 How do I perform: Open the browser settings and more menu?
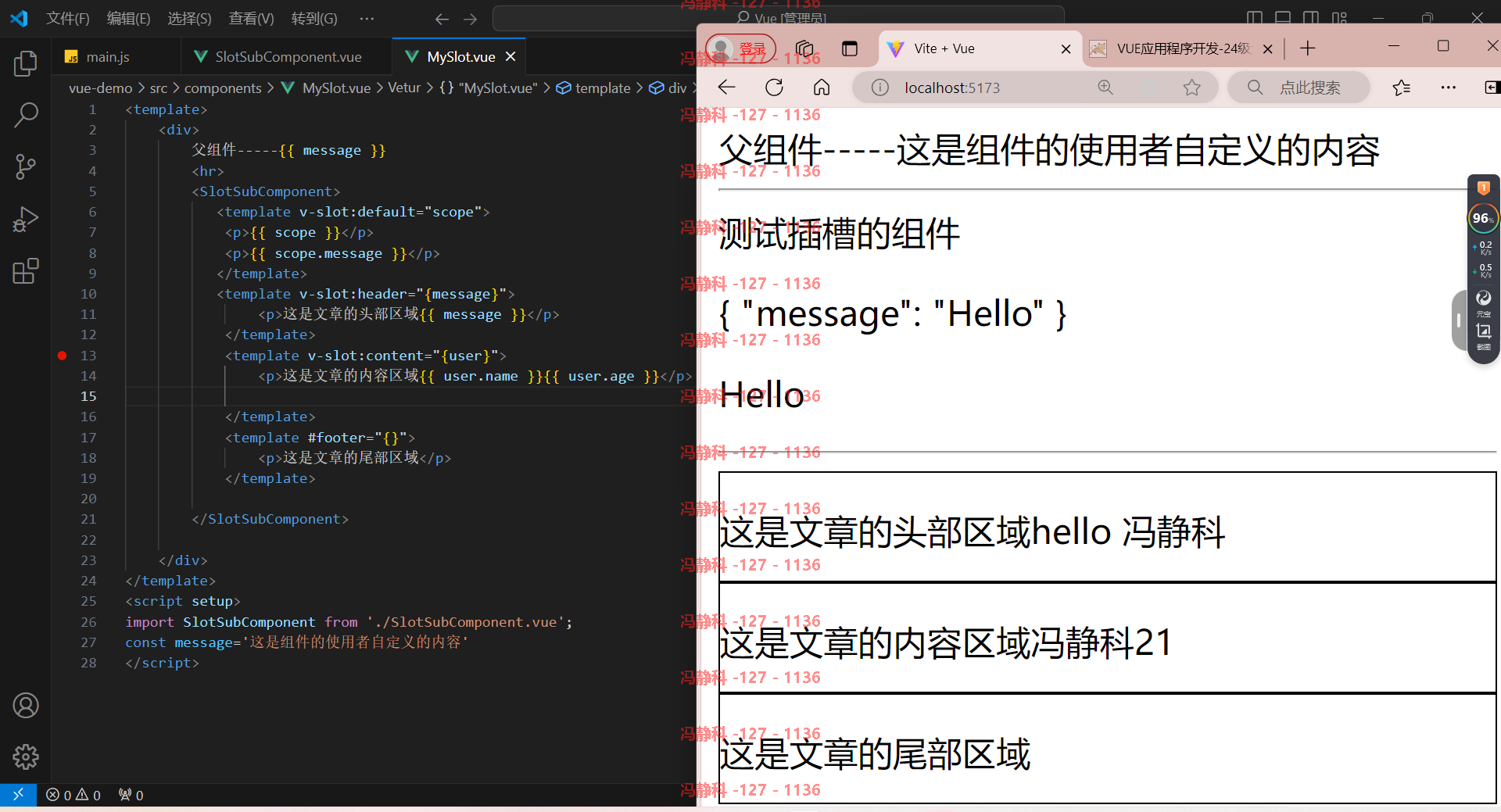[x=1449, y=88]
